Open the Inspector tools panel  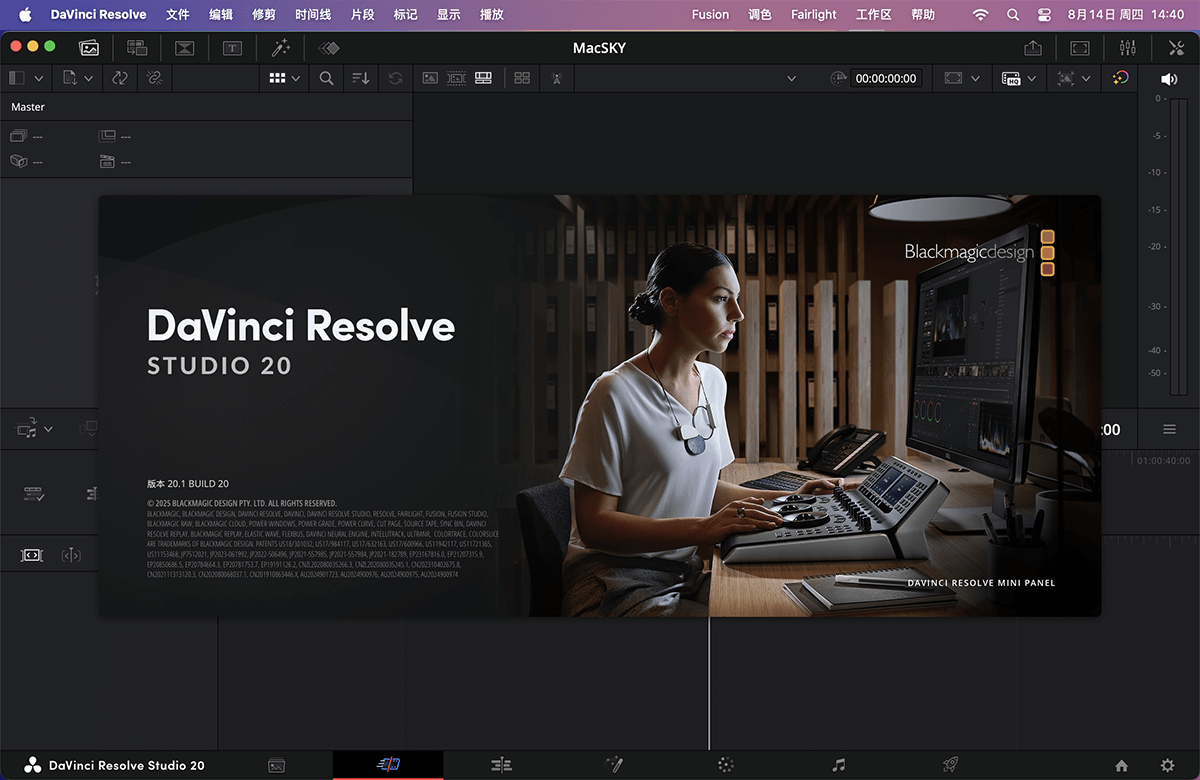click(1176, 47)
